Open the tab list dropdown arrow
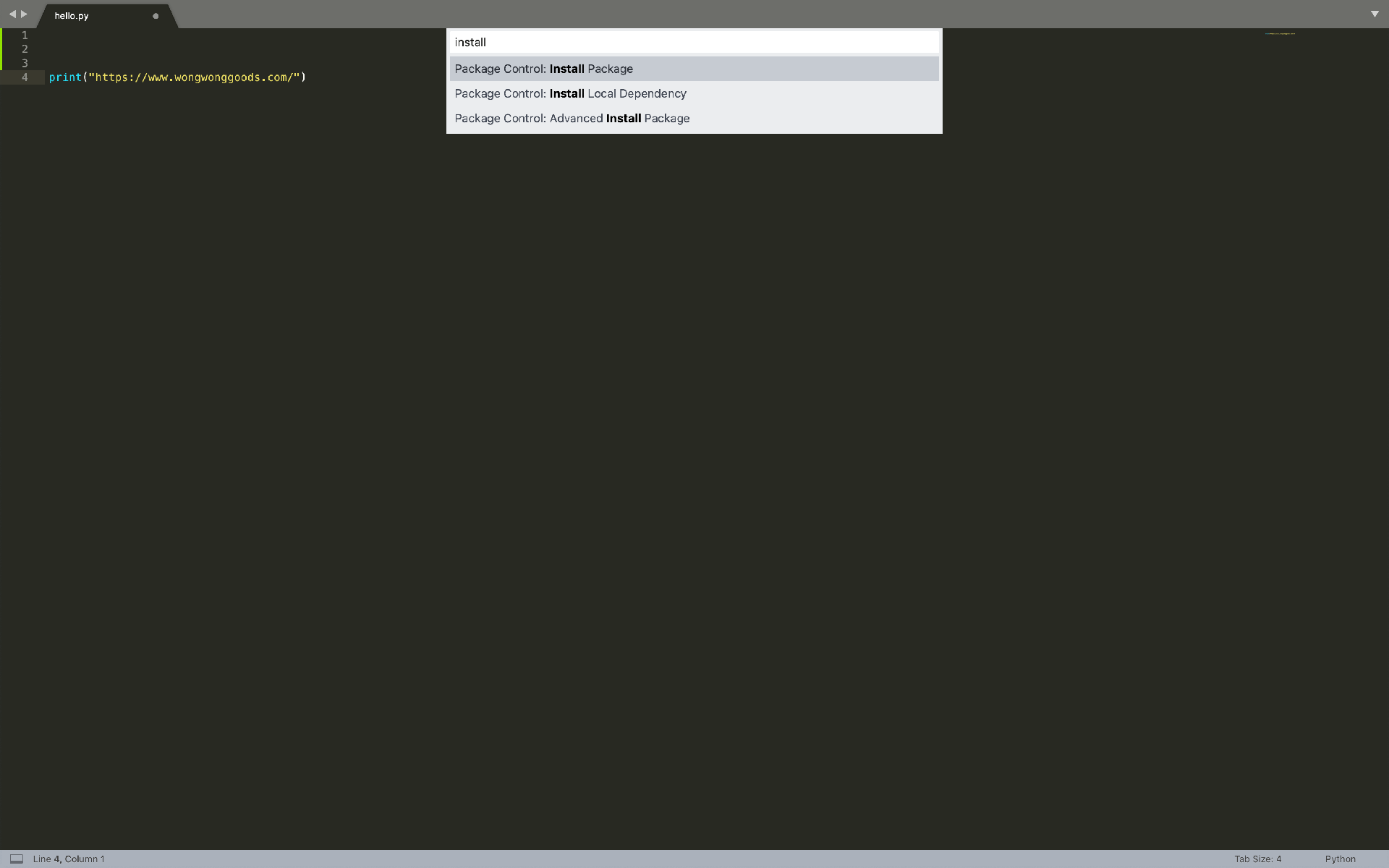 click(x=1375, y=14)
